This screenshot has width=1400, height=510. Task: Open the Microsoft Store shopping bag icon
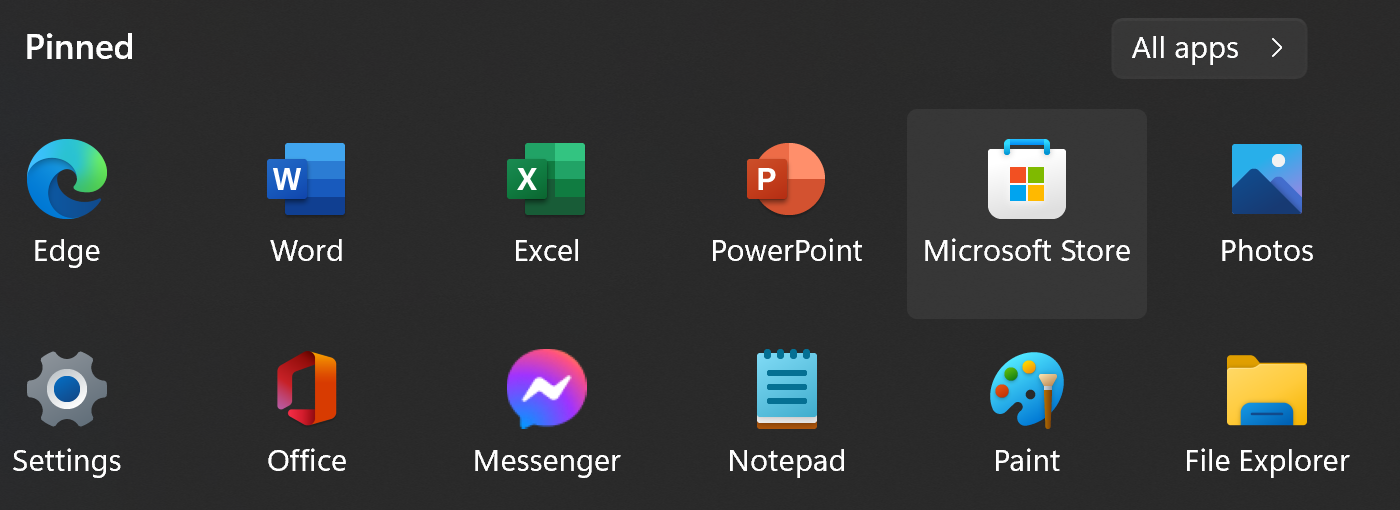(x=1027, y=179)
